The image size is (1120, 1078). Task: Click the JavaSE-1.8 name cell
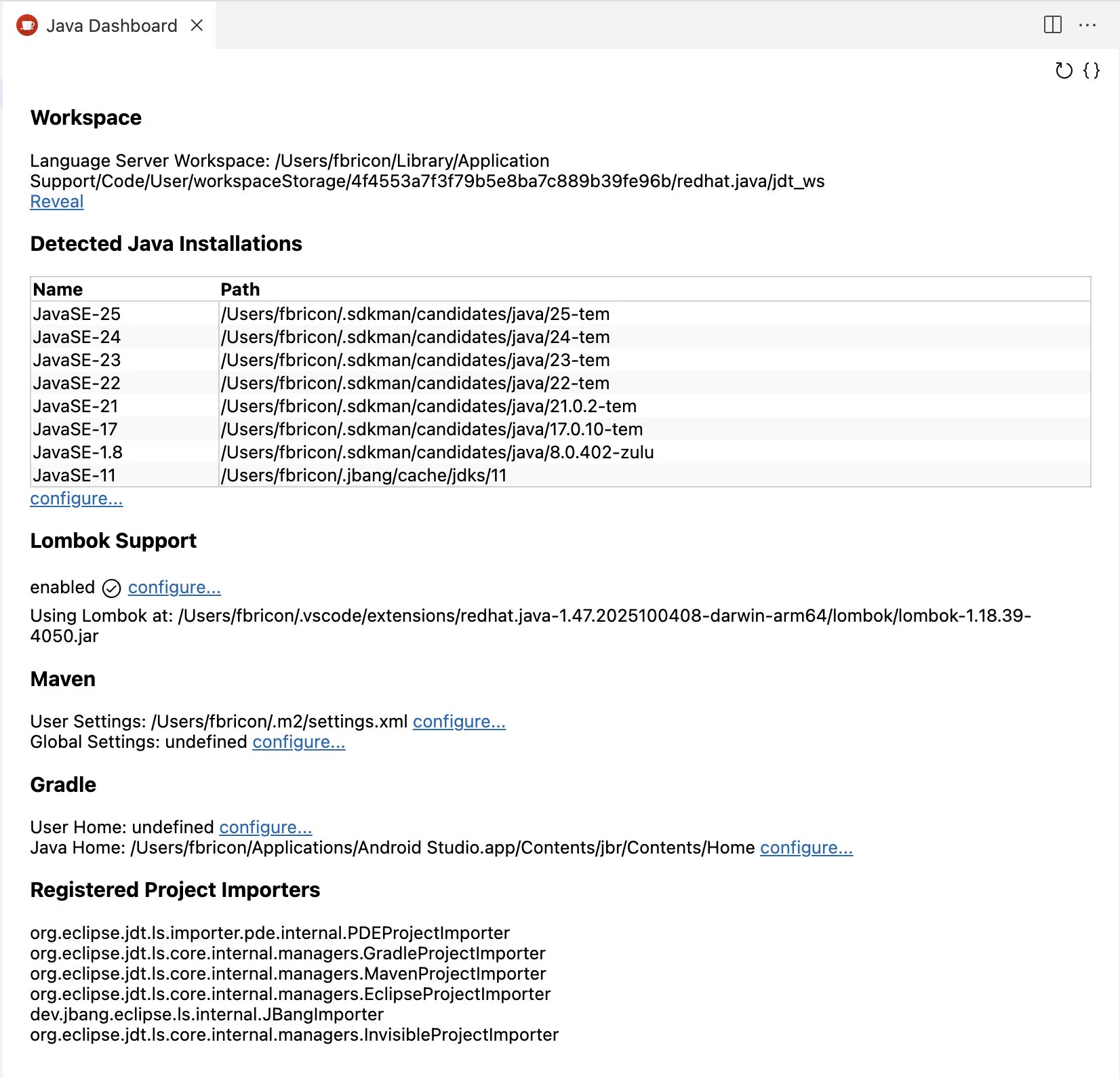(x=125, y=452)
